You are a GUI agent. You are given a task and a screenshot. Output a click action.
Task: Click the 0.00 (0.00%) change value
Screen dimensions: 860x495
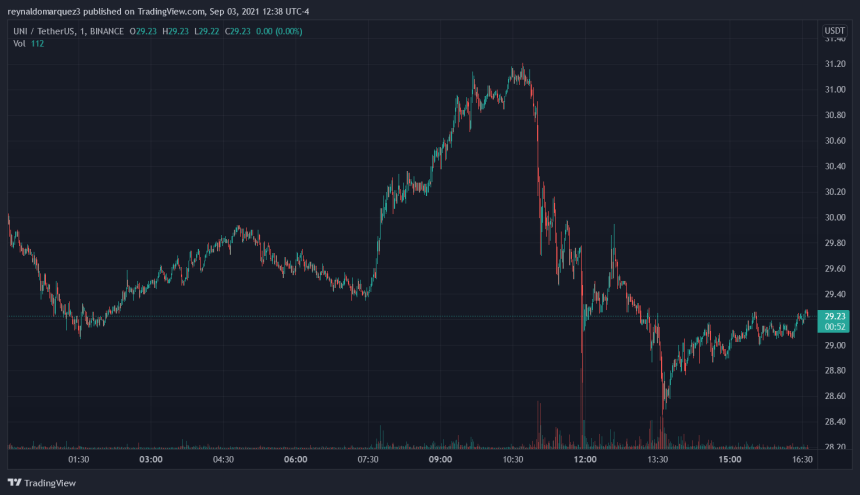273,32
